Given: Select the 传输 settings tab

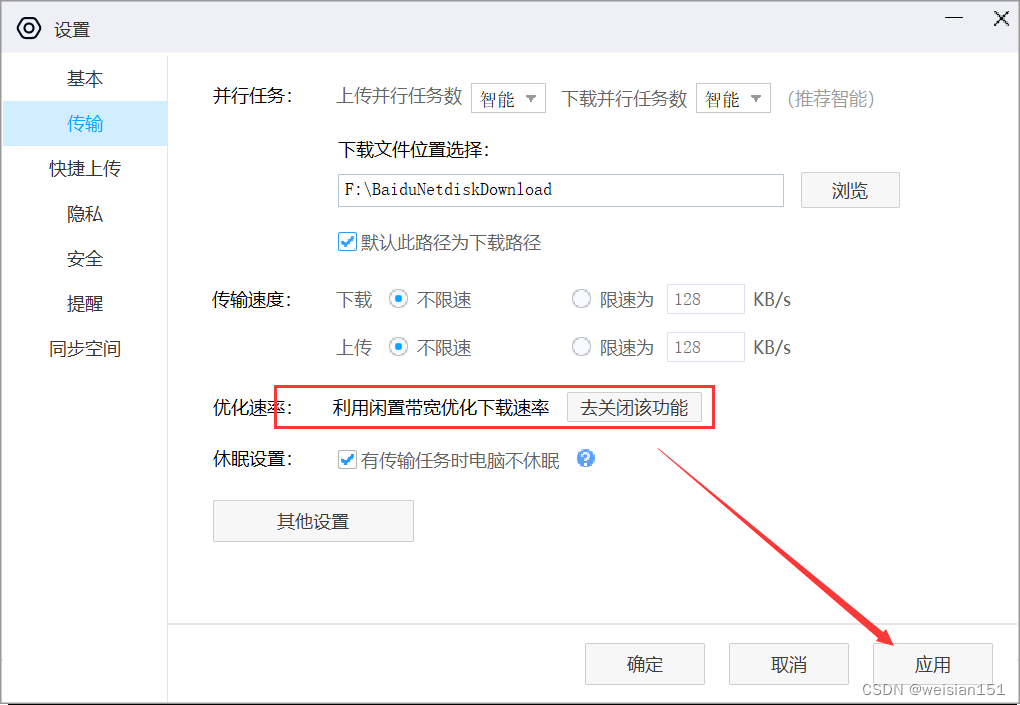Looking at the screenshot, I should 85,124.
